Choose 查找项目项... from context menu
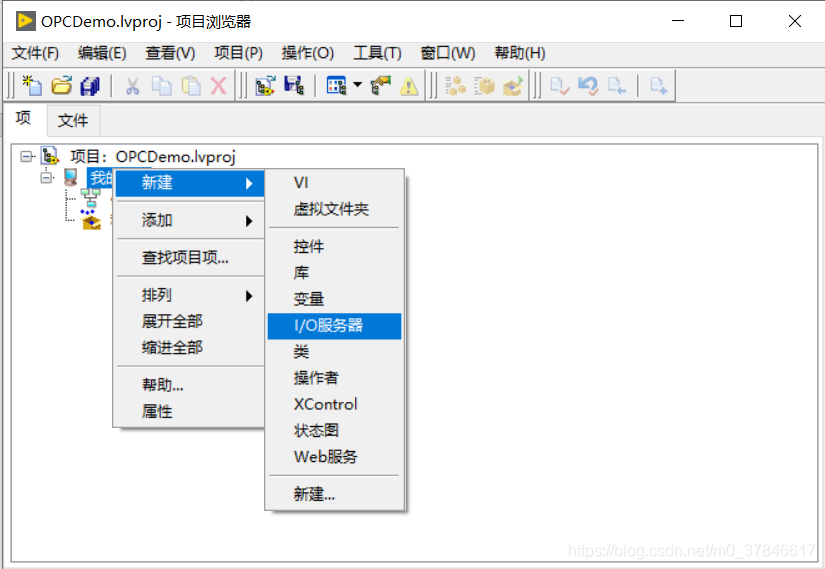Viewport: 825px width, 569px height. 190,258
